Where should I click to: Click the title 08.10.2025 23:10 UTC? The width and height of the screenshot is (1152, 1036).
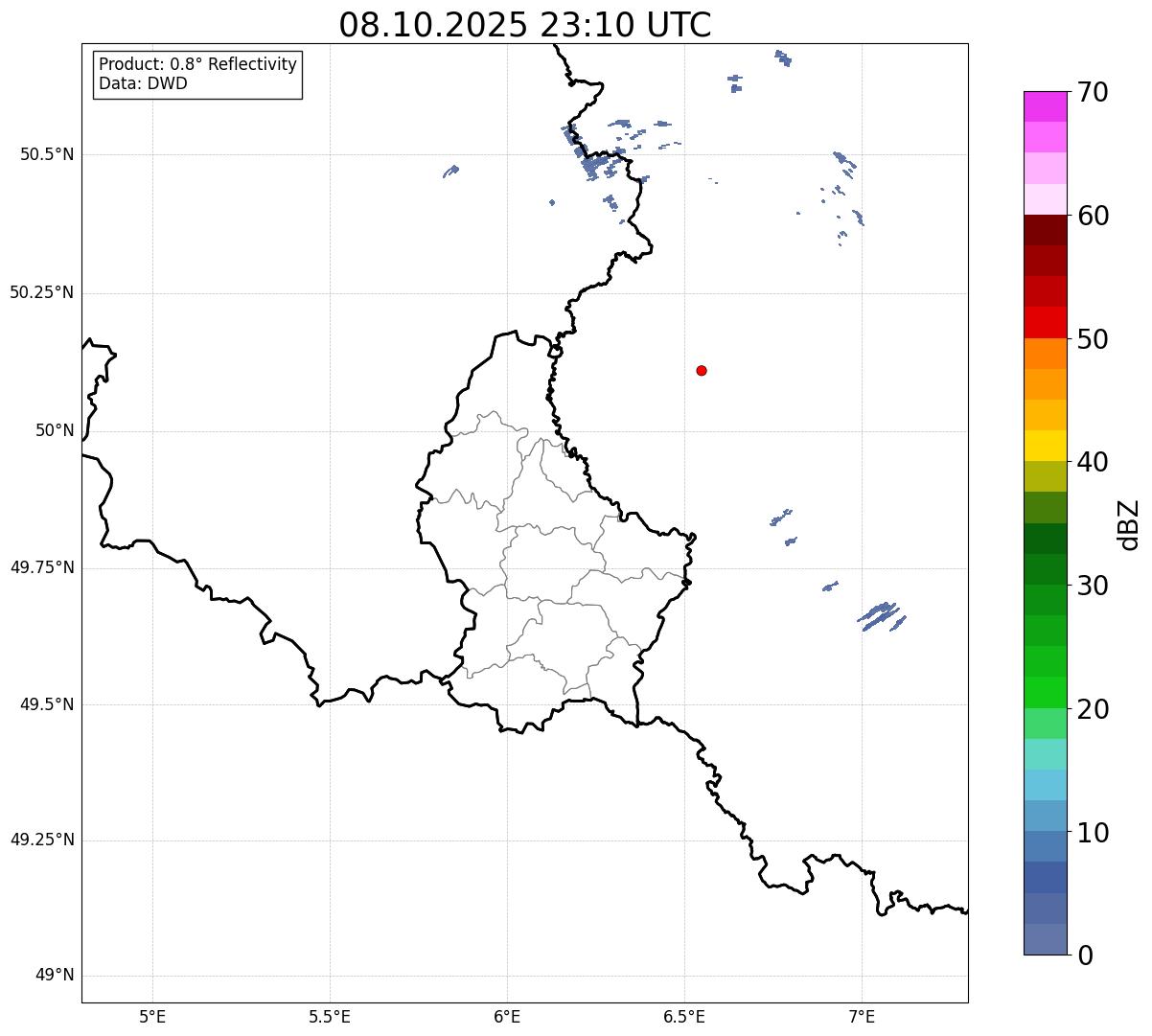525,25
